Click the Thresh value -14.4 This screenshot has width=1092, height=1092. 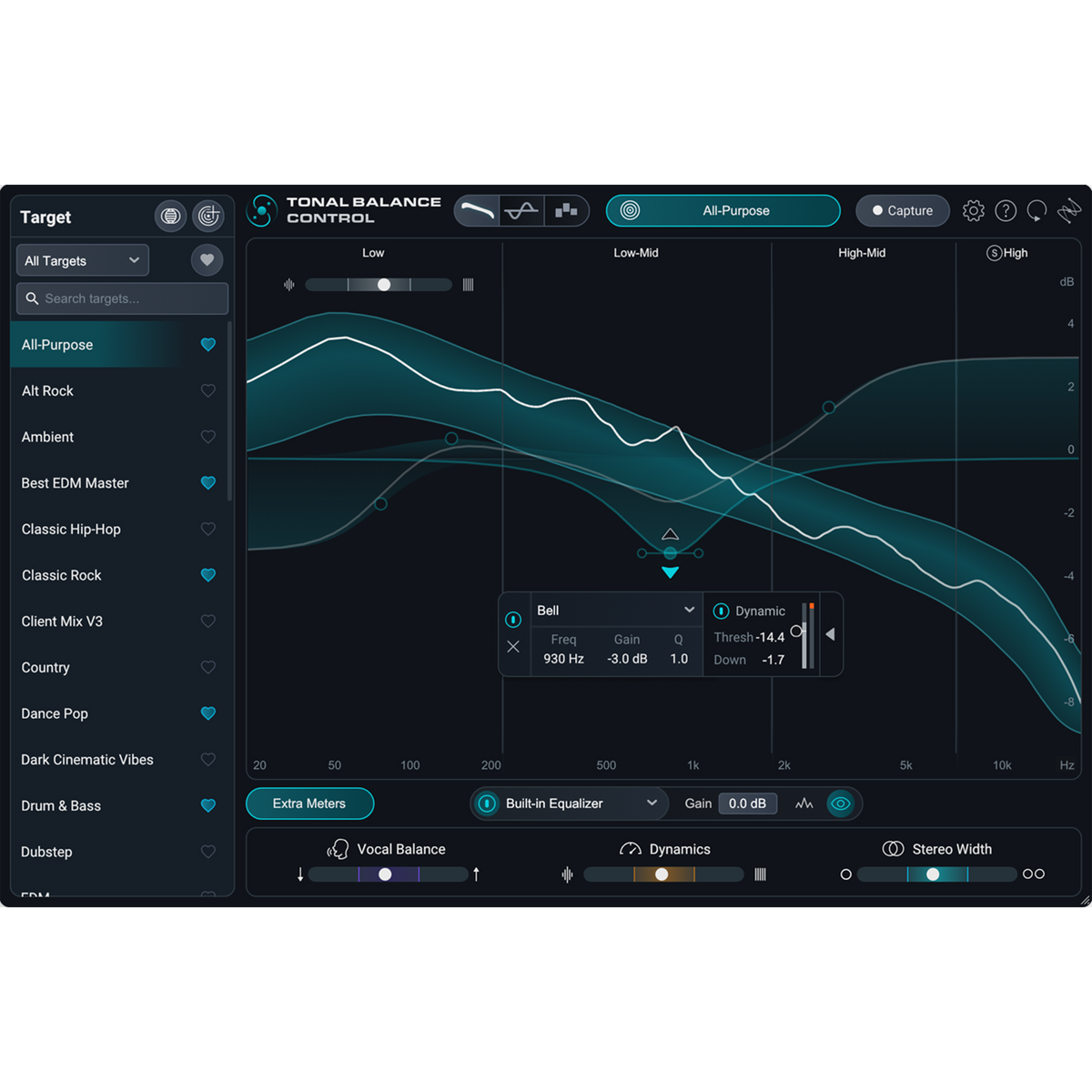770,638
